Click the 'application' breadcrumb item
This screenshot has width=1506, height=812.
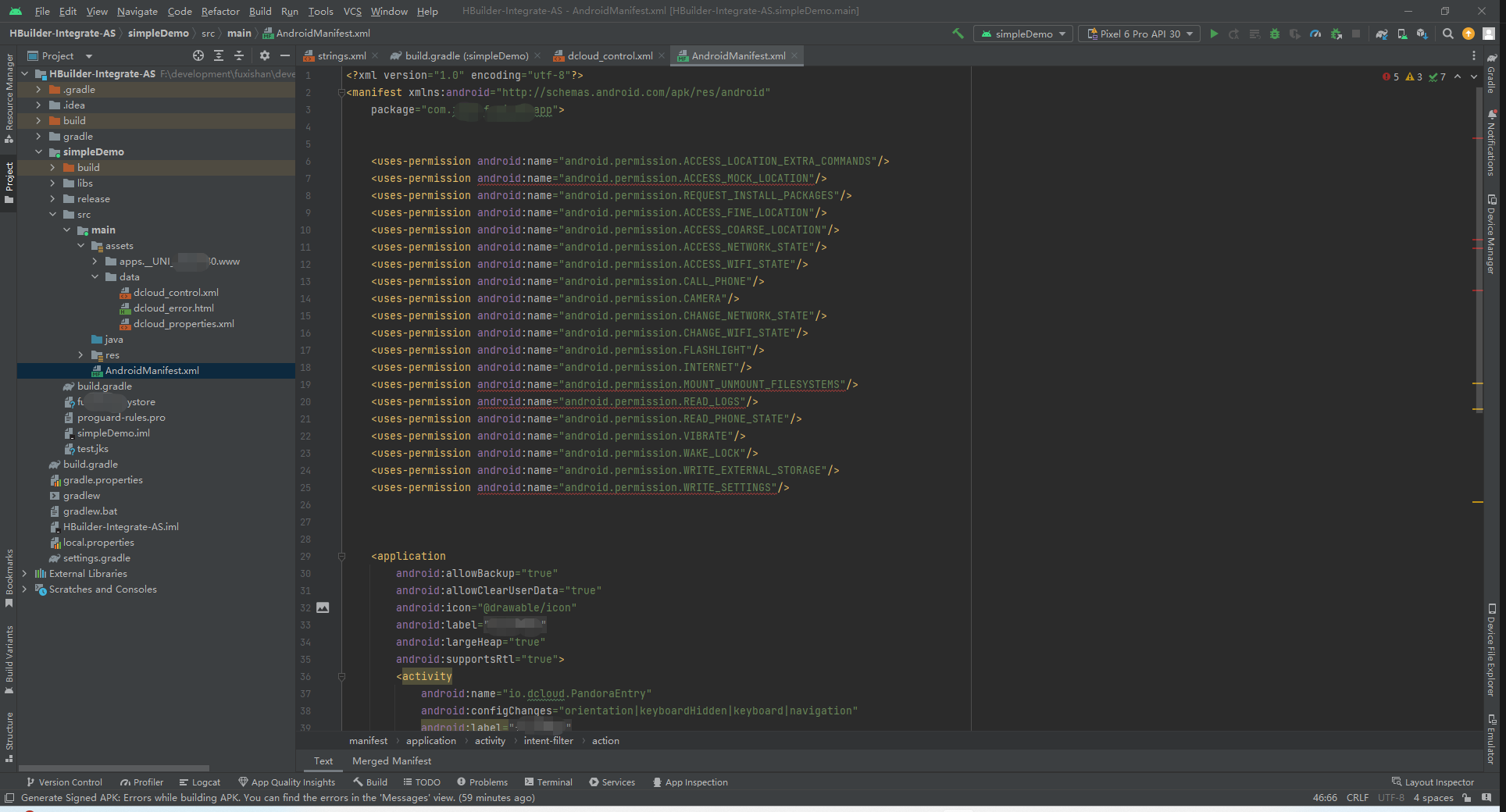click(x=430, y=740)
